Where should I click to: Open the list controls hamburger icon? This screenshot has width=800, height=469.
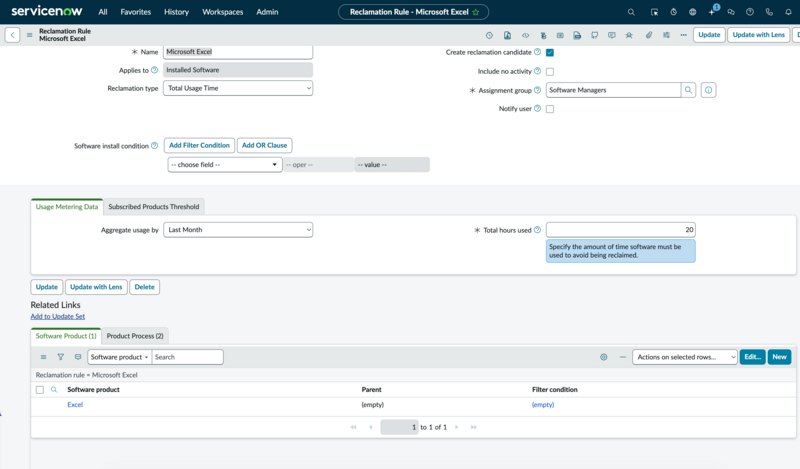tap(43, 357)
